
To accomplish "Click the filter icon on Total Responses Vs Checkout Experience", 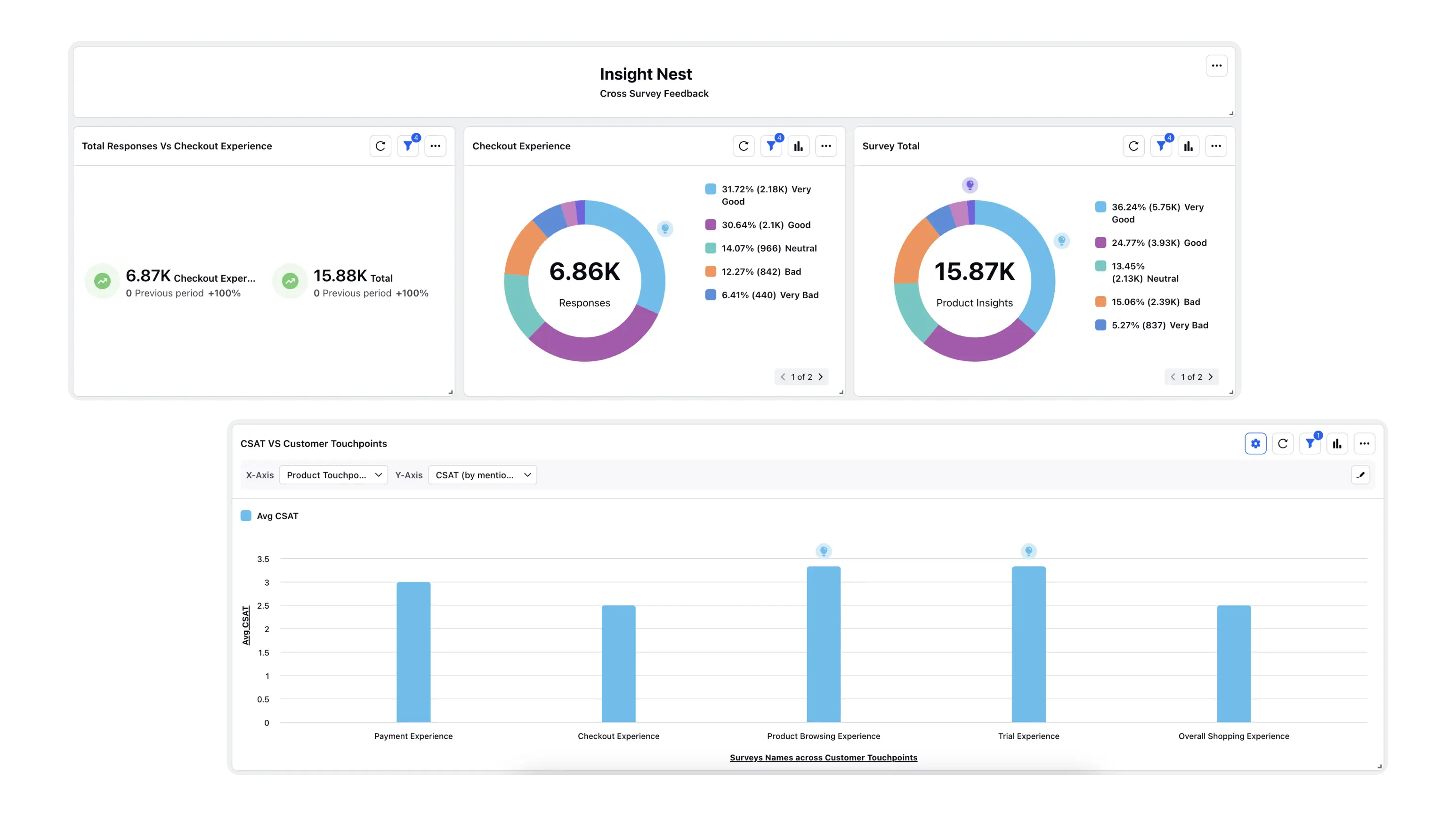I will (x=408, y=146).
